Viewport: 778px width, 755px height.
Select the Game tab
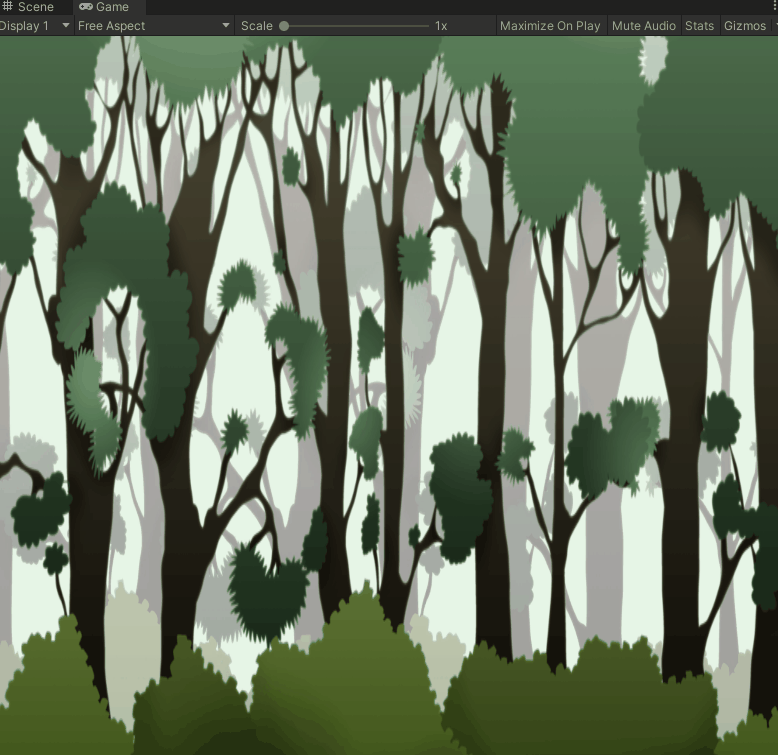point(110,7)
